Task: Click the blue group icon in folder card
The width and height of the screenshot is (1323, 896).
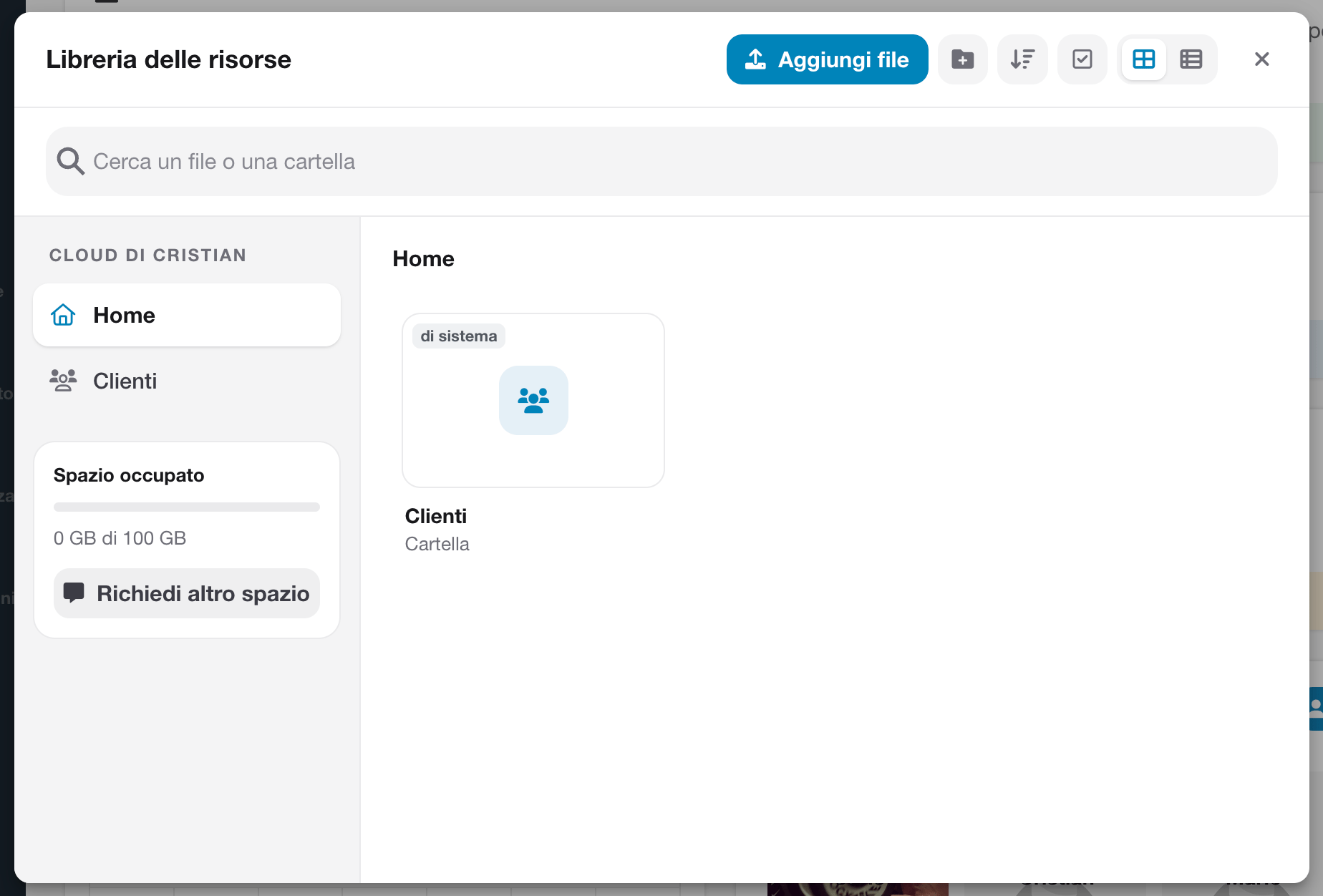Action: pos(533,400)
